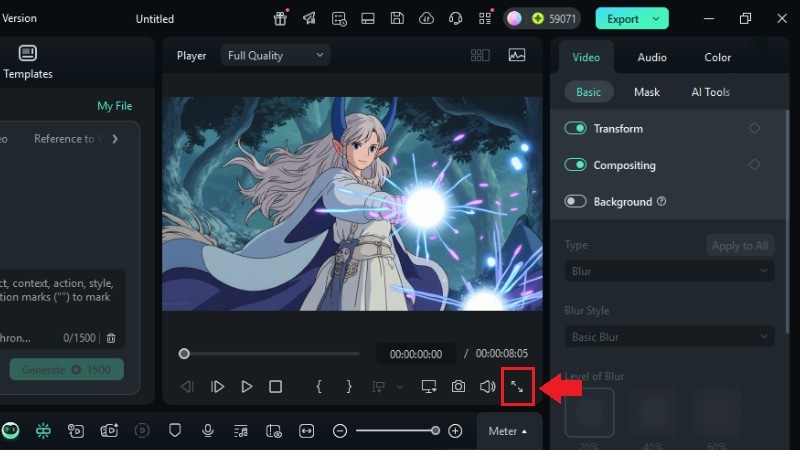Click the timeline zoom slider handle
800x450 pixels.
tap(435, 431)
